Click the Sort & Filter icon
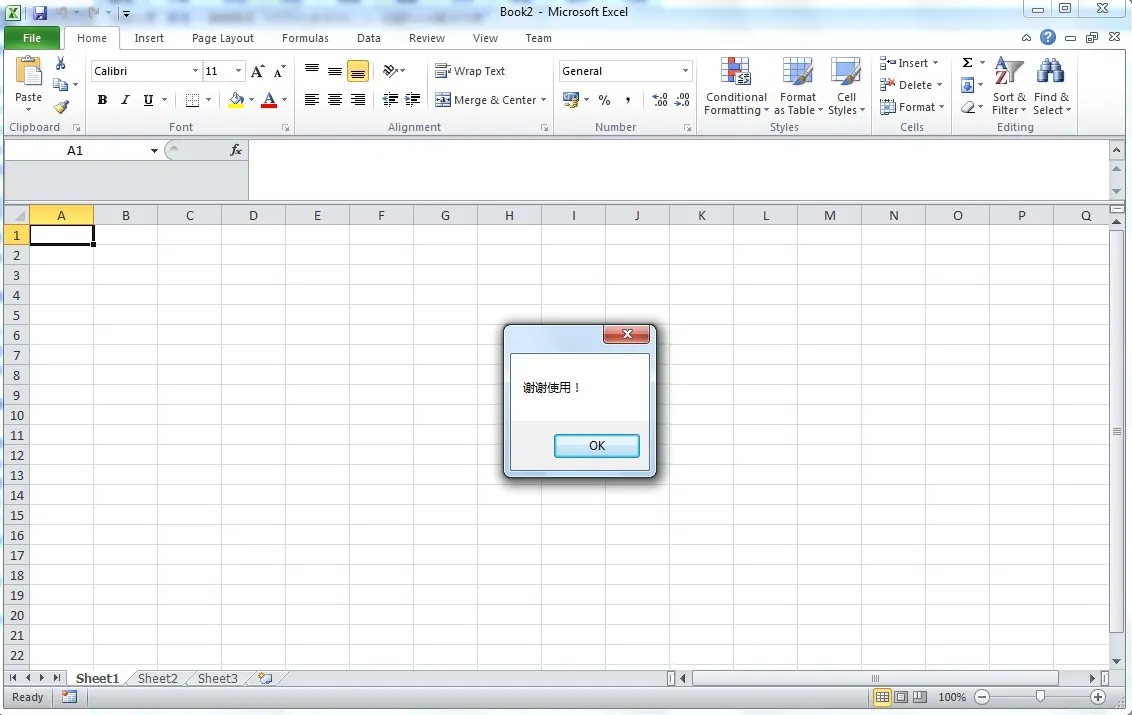Screen dimensions: 1132x715 point(1009,87)
